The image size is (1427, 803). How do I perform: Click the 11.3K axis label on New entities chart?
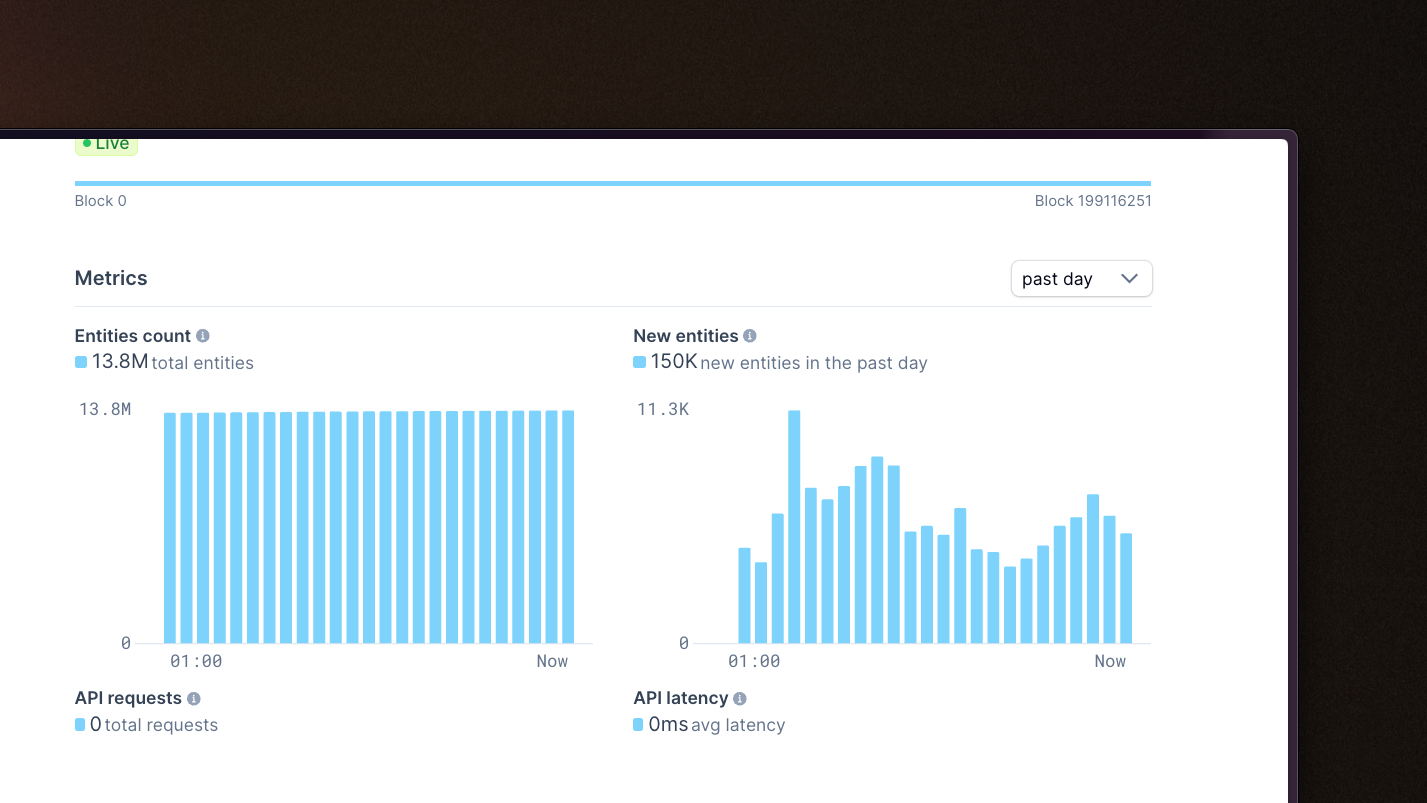click(x=663, y=409)
